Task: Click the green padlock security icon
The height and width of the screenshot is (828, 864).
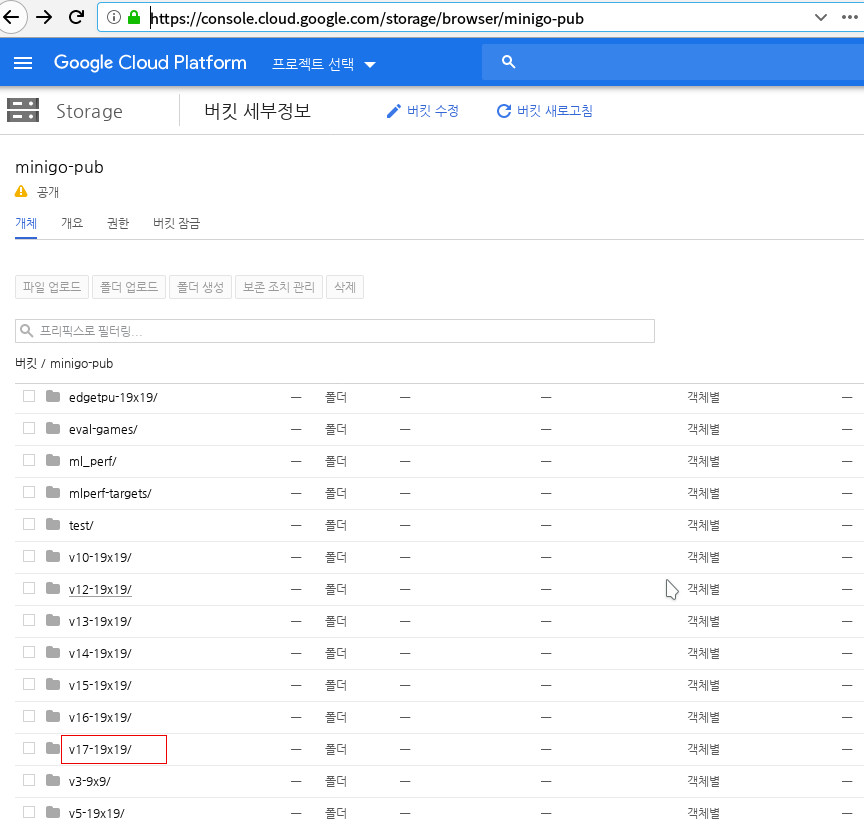Action: coord(134,18)
